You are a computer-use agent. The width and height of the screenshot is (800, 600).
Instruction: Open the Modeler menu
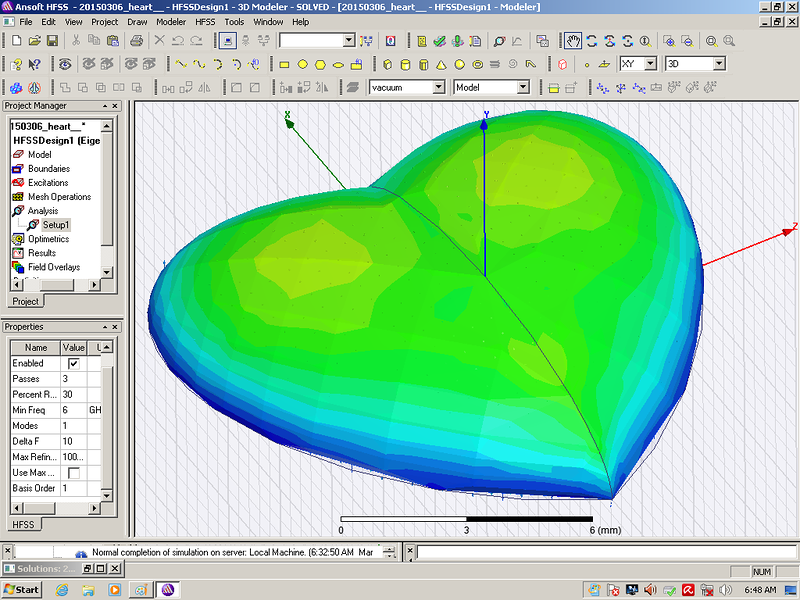(x=170, y=21)
